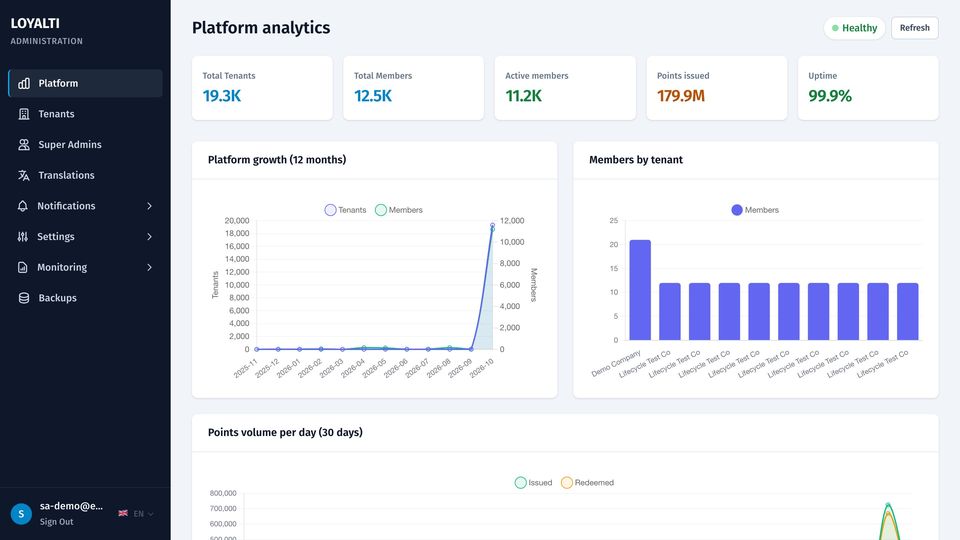Screen dimensions: 960x540
Task: Click the Members by tenant title
Action: coord(636,160)
